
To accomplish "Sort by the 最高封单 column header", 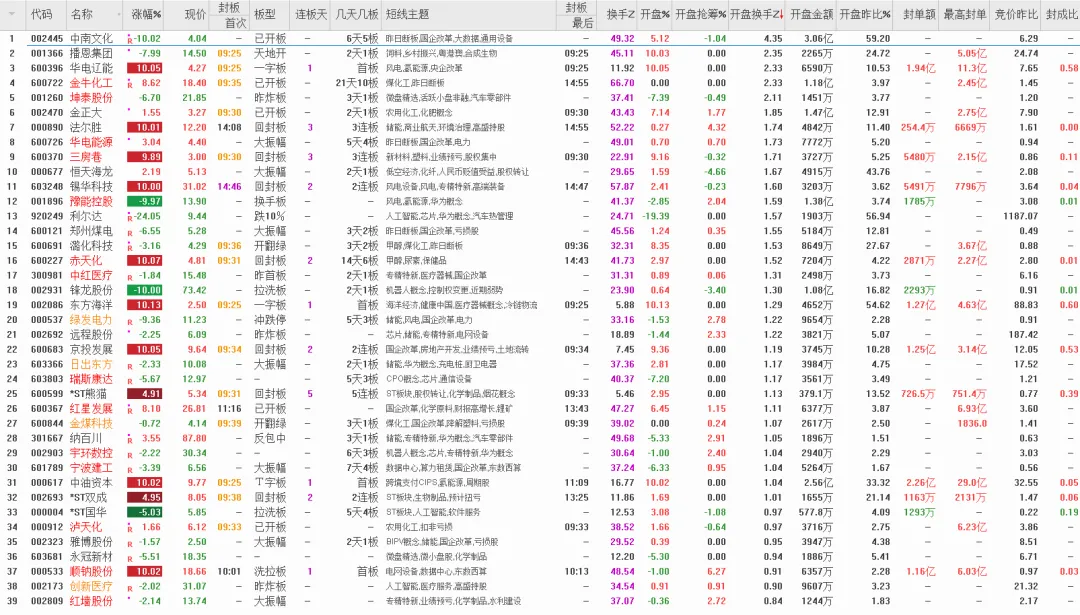I will click(964, 14).
